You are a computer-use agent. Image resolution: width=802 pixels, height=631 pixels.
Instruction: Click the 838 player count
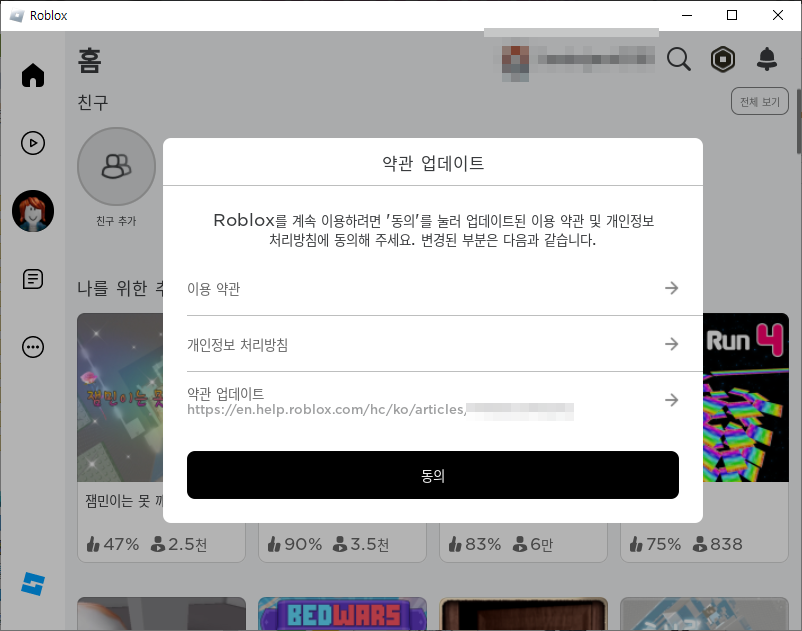(x=726, y=544)
